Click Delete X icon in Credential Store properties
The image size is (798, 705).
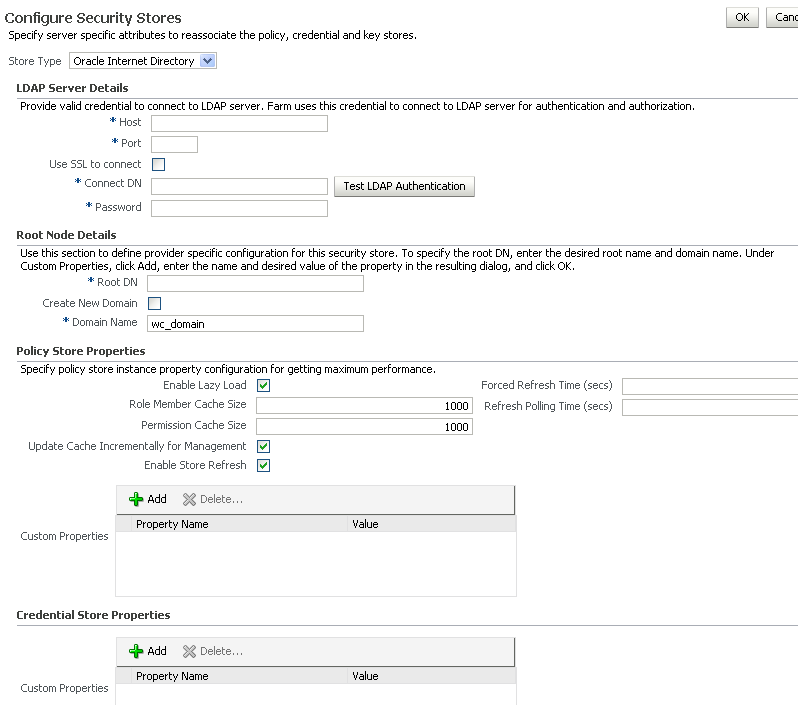(189, 651)
